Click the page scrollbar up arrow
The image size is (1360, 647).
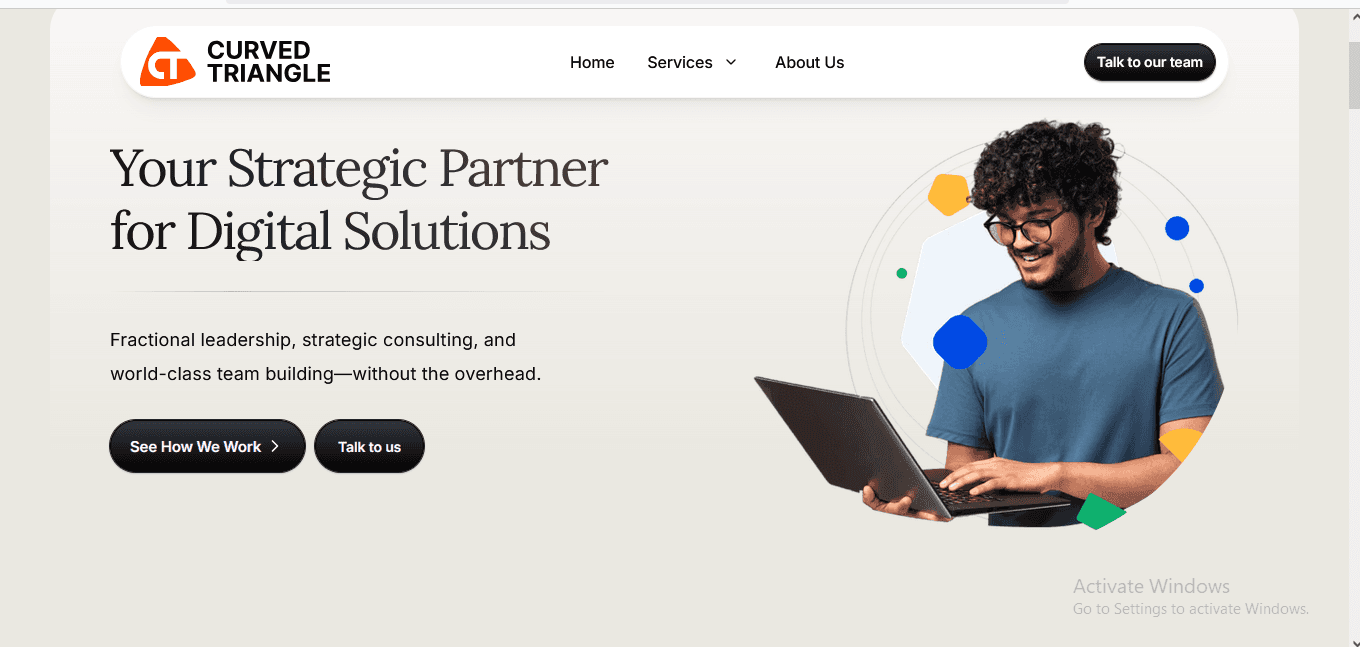pos(1353,15)
